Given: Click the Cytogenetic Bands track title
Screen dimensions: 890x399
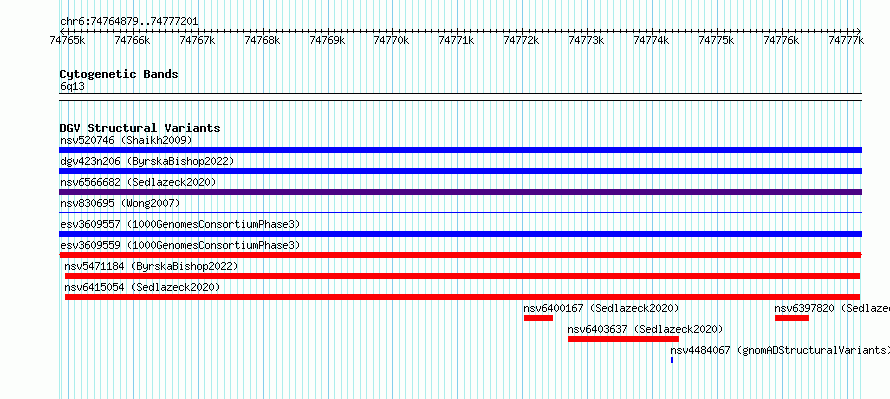Looking at the screenshot, I should (x=119, y=74).
